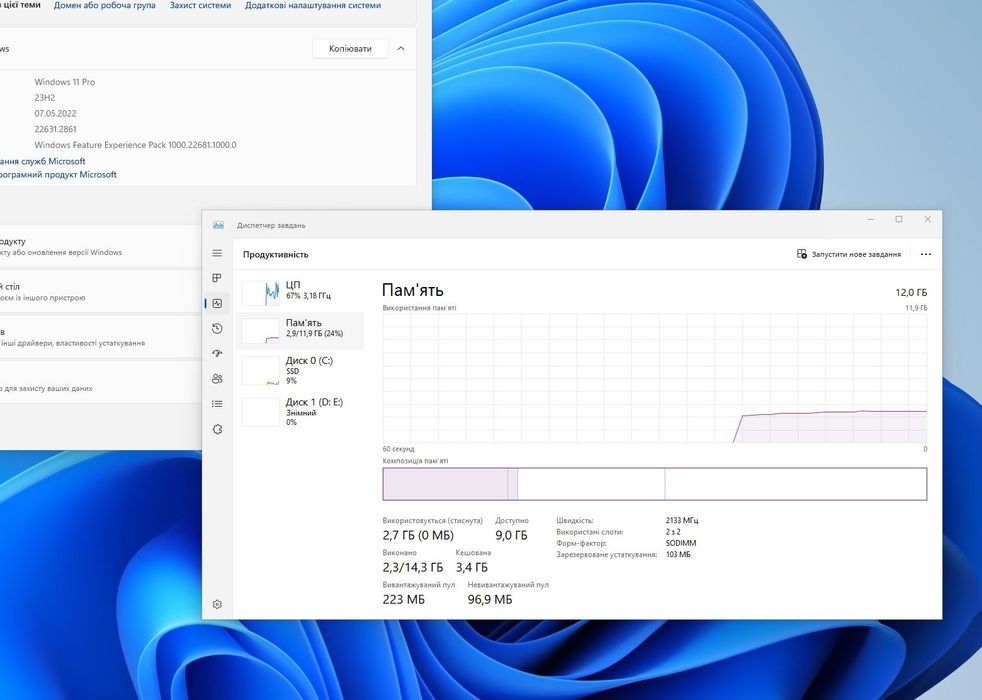Click available memory '9,0 ГБ' value
The image size is (982, 700).
511,535
